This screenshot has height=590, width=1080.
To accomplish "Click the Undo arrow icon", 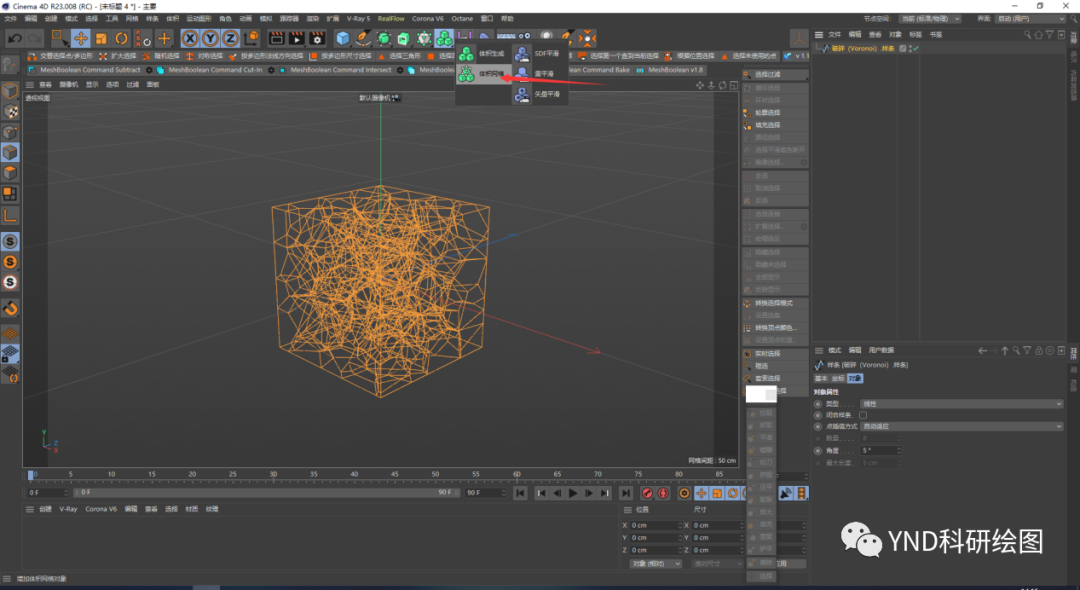I will (14, 39).
